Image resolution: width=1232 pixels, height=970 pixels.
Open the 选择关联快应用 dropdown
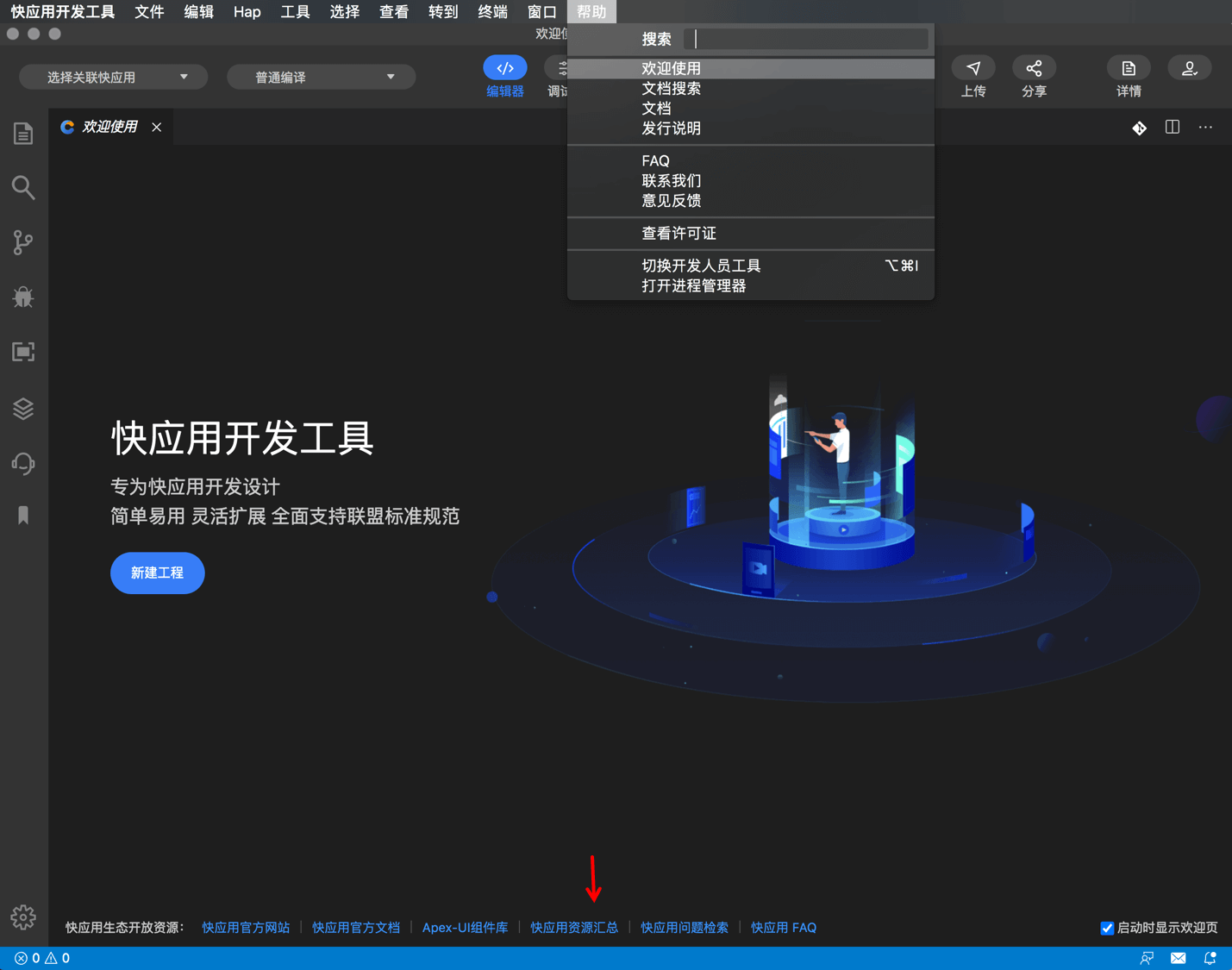pos(113,76)
